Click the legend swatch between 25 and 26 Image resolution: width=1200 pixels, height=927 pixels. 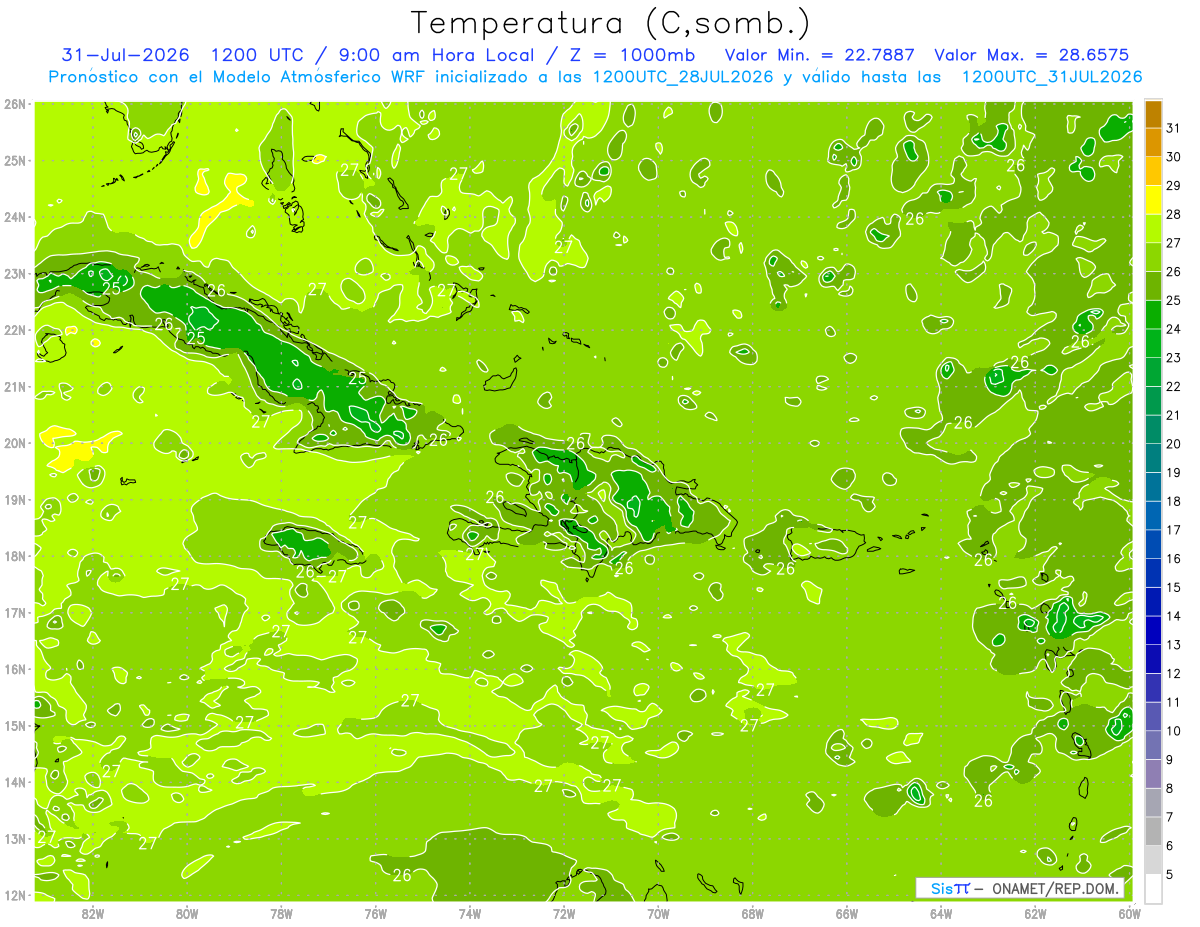[x=1153, y=286]
